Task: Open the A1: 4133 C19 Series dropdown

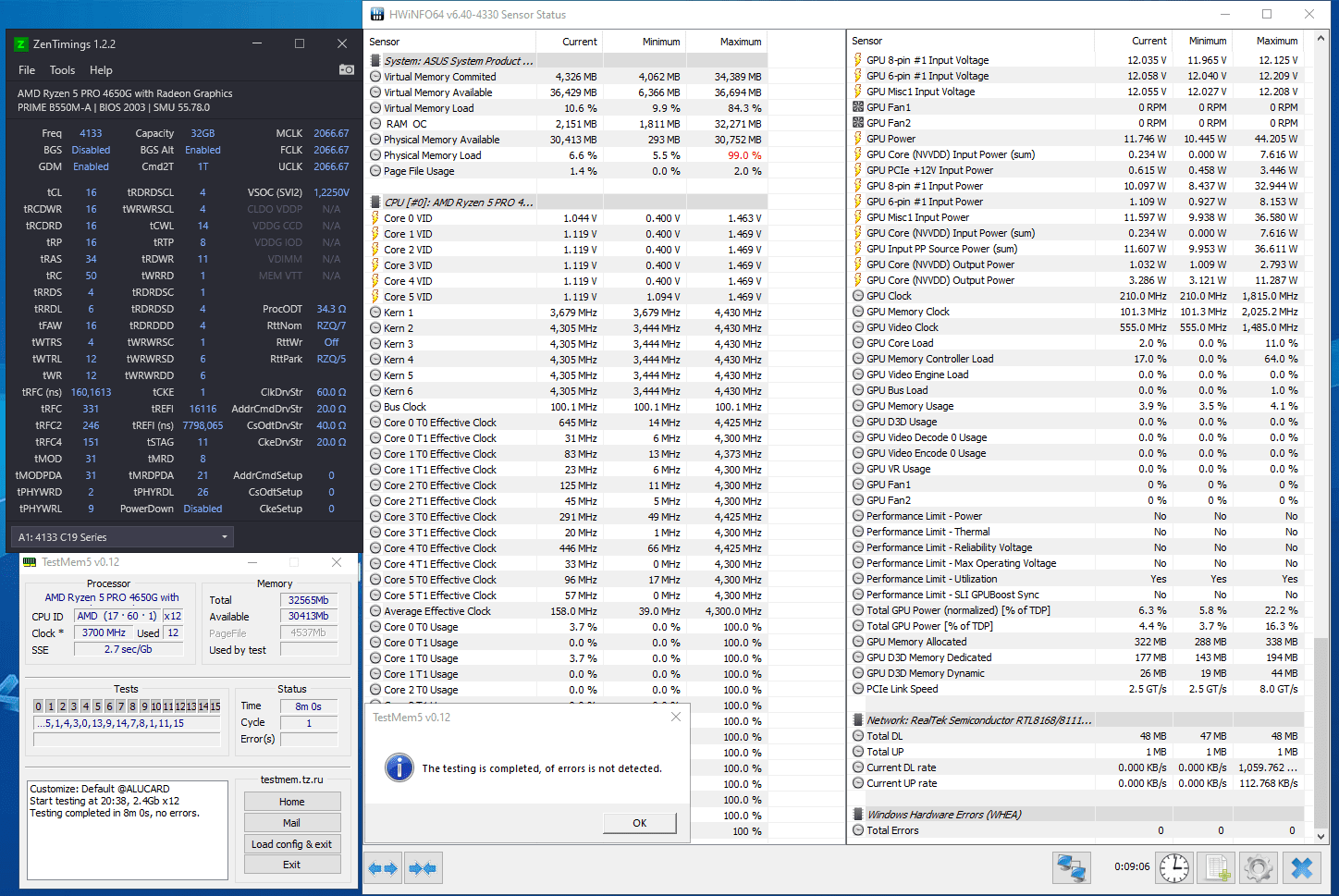Action: 122,537
